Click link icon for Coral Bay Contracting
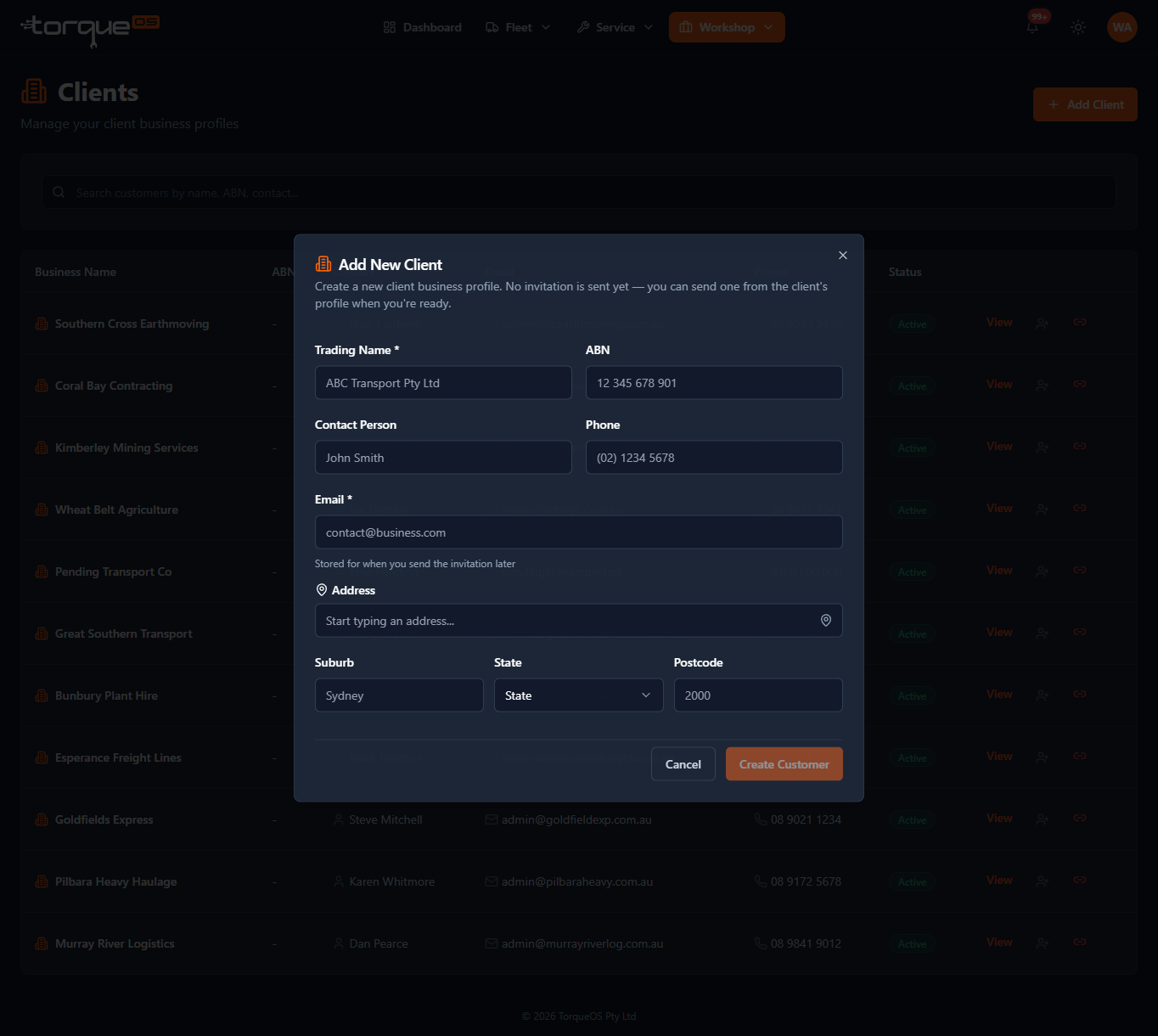The height and width of the screenshot is (1036, 1158). [1080, 384]
